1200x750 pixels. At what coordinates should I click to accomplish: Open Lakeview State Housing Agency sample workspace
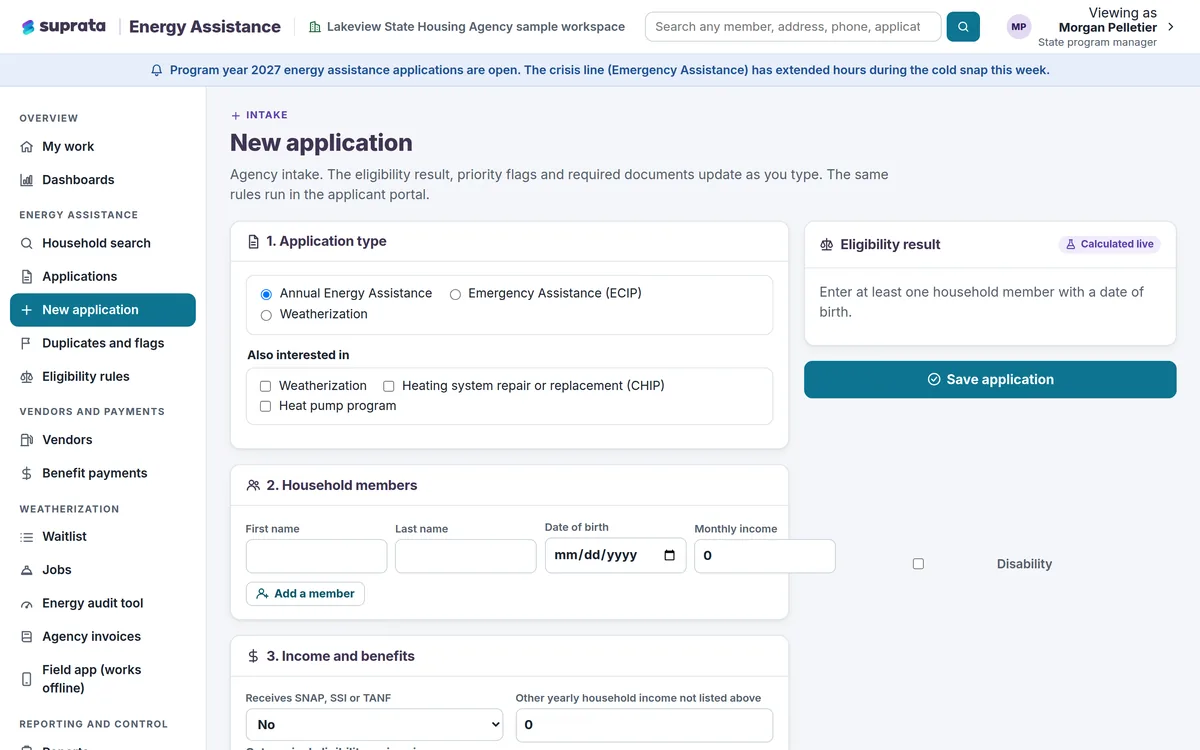[x=467, y=27]
